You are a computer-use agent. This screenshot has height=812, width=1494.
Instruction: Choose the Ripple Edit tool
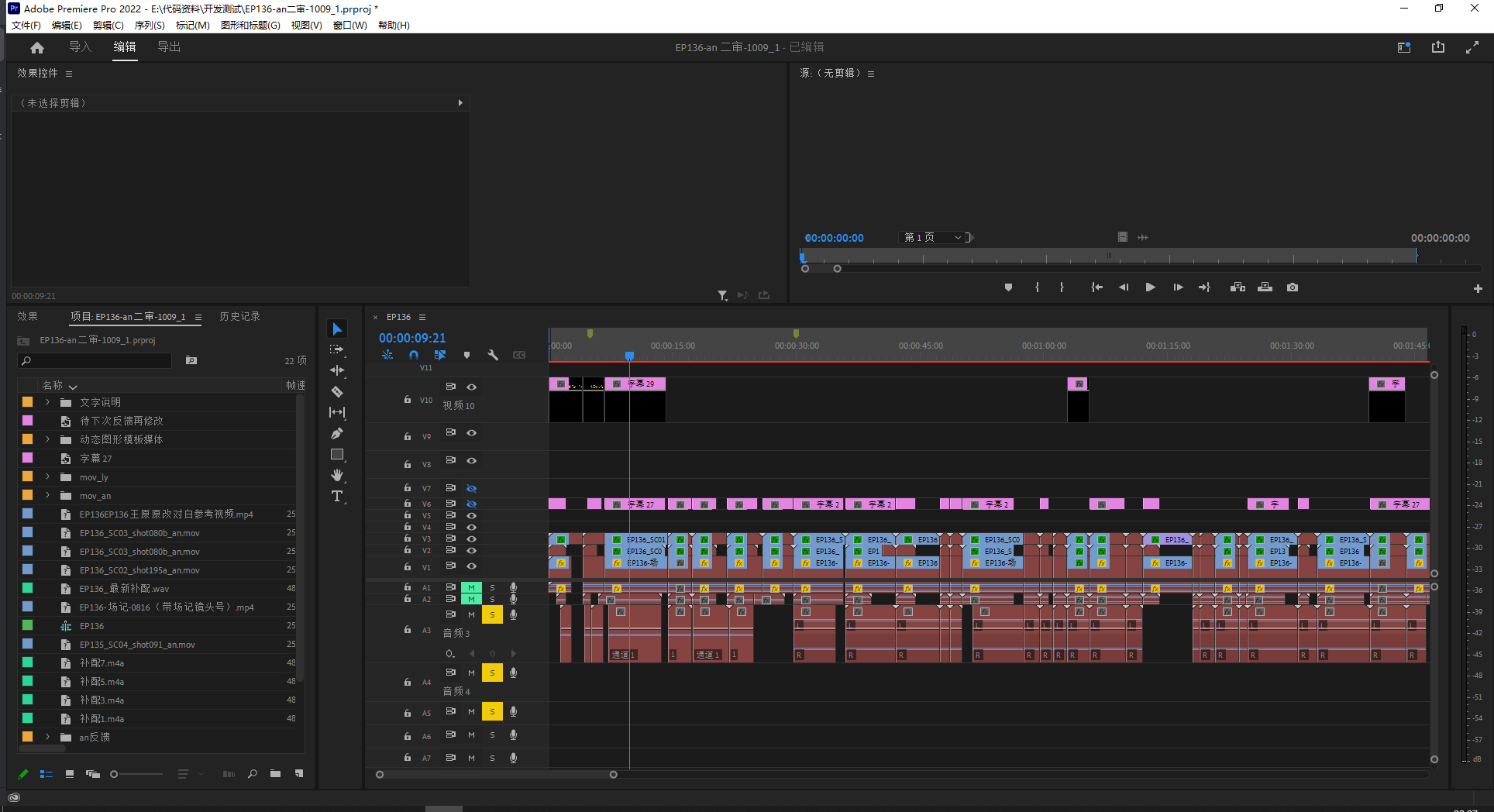[x=337, y=371]
